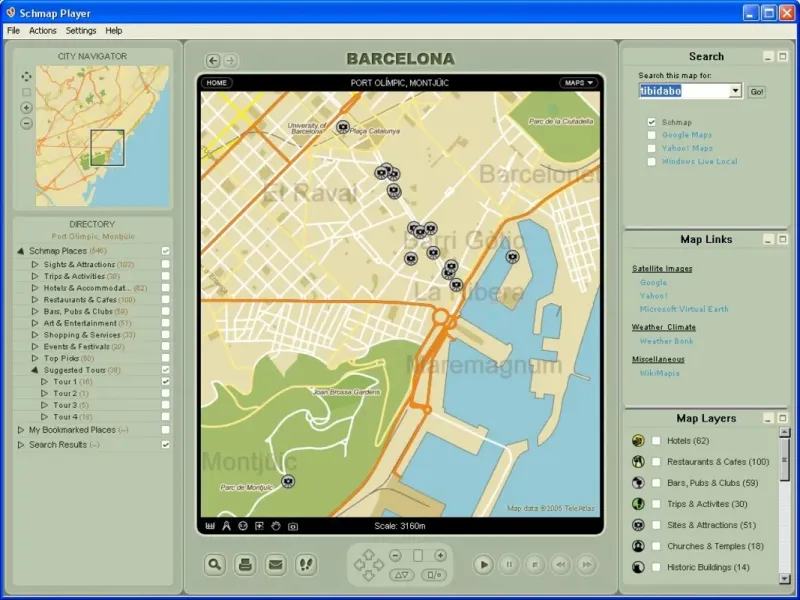Image resolution: width=800 pixels, height=600 pixels.
Task: Click the zoom in plus button below map
Action: pos(440,556)
